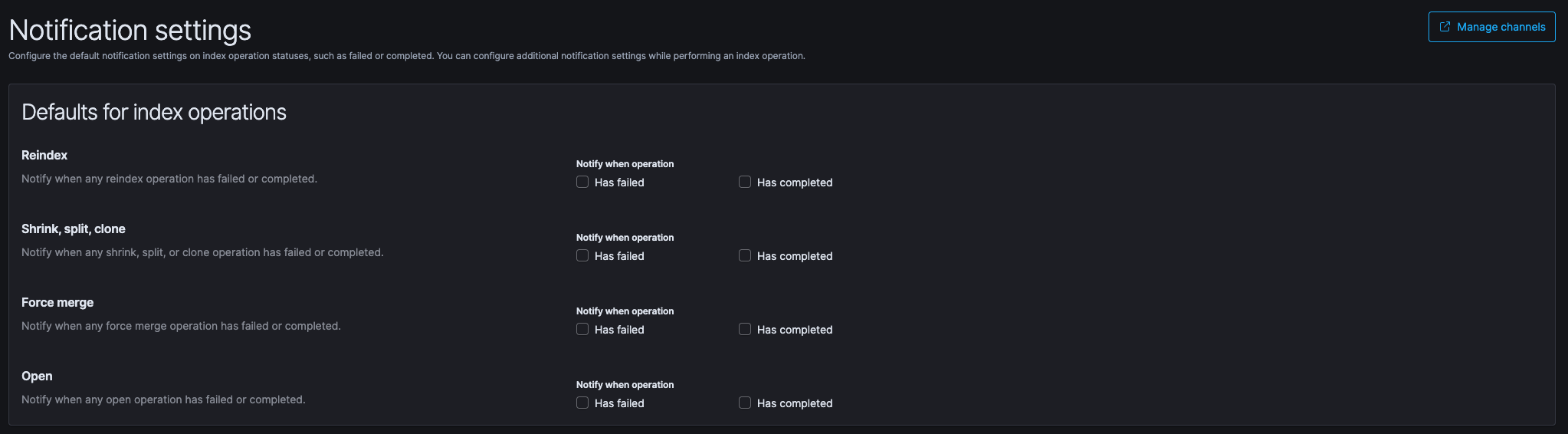The width and height of the screenshot is (1568, 434).
Task: Click the Reindex notification description text
Action: 169,179
